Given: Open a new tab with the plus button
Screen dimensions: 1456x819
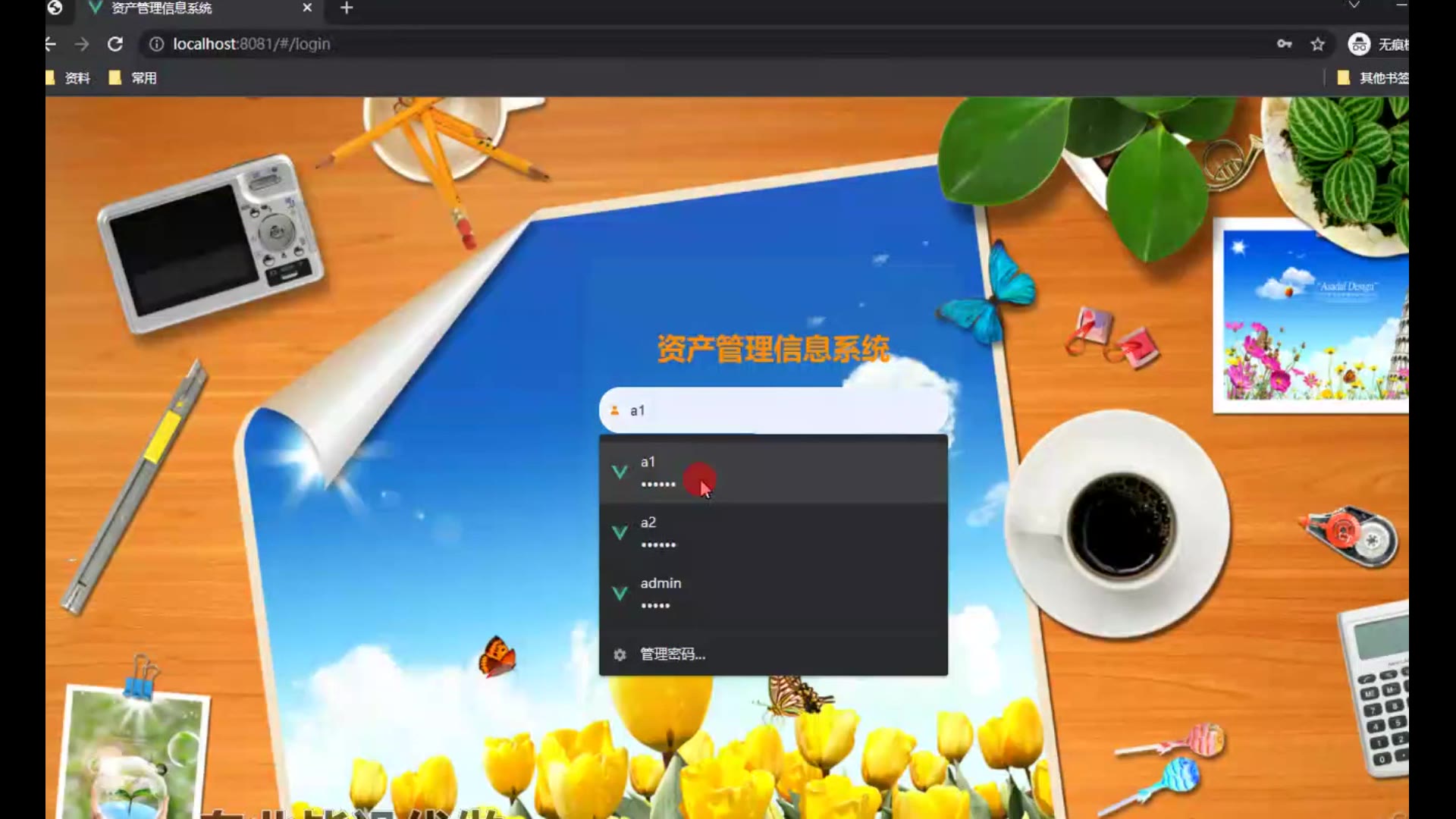Looking at the screenshot, I should (x=347, y=8).
